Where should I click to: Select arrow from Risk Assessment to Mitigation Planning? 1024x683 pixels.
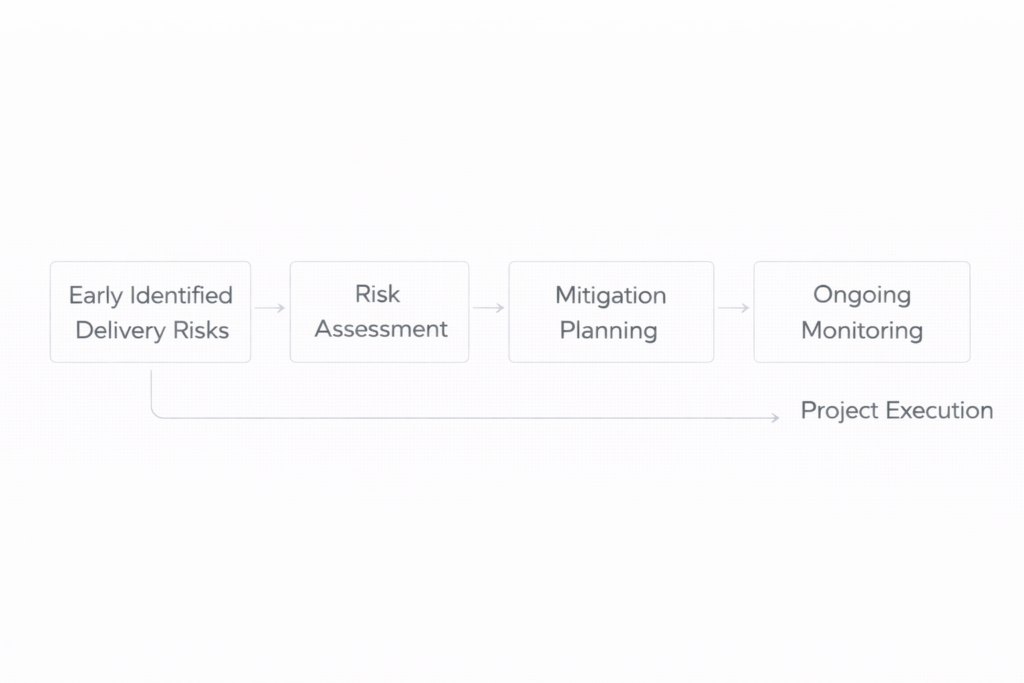click(488, 308)
